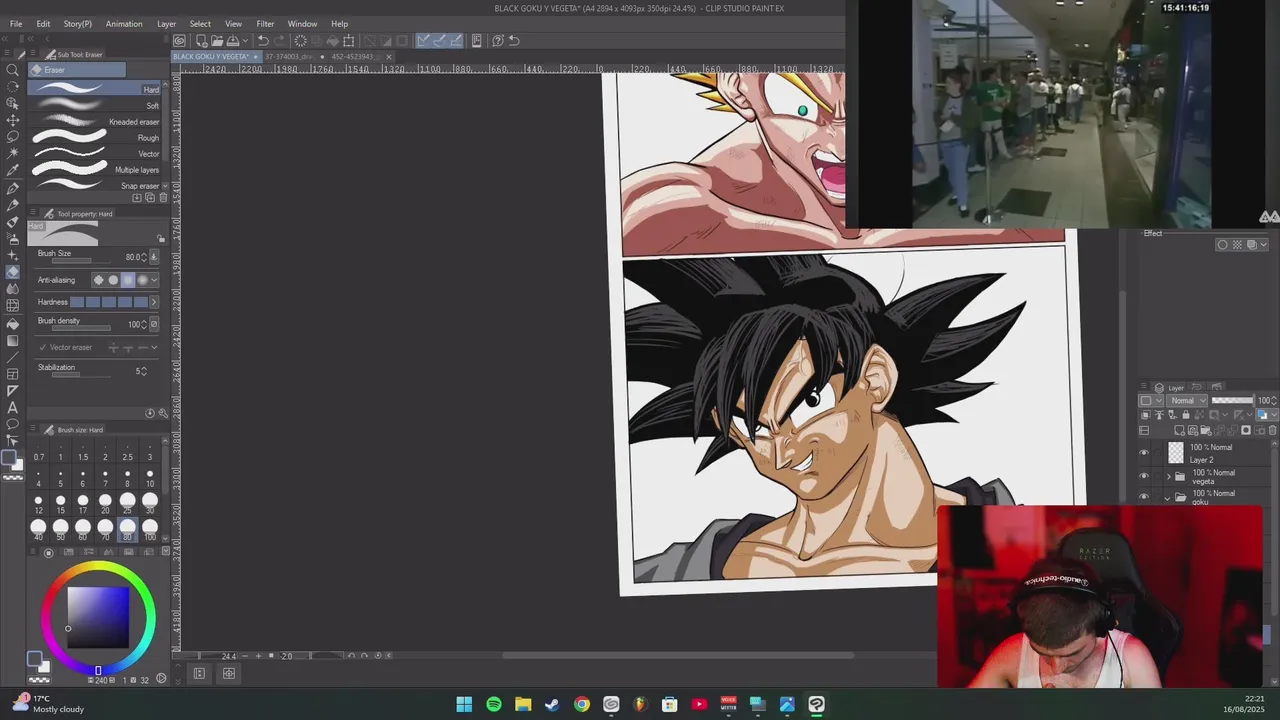Screen dimensions: 1280x720
Task: Toggle Snap to Ruler in command bar
Action: 423,41
